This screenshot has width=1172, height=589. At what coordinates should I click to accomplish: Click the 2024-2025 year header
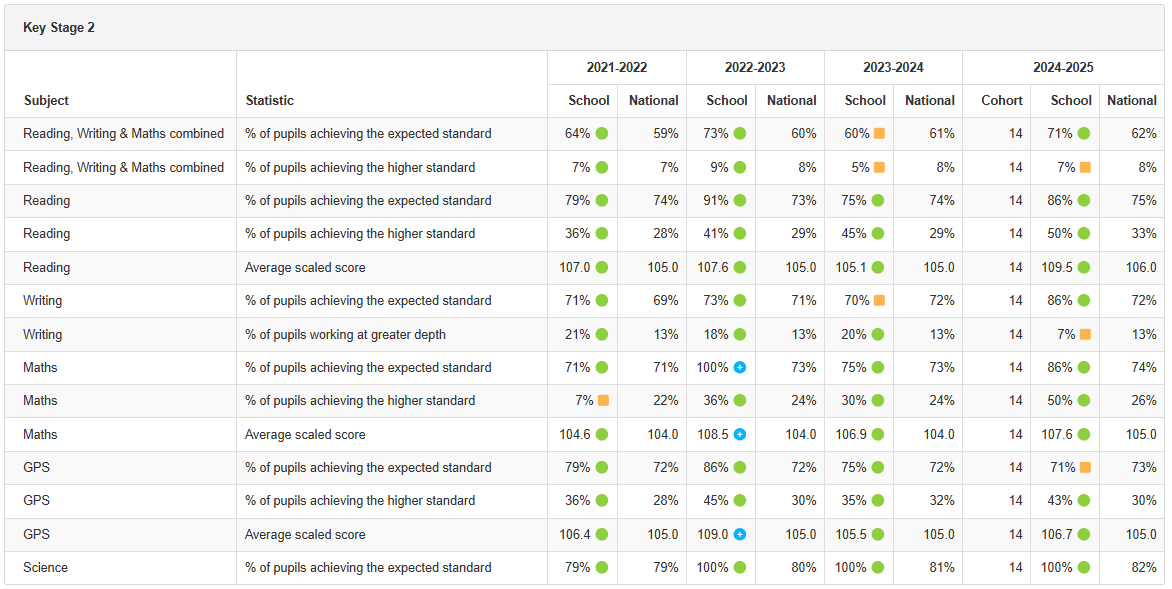point(1063,67)
